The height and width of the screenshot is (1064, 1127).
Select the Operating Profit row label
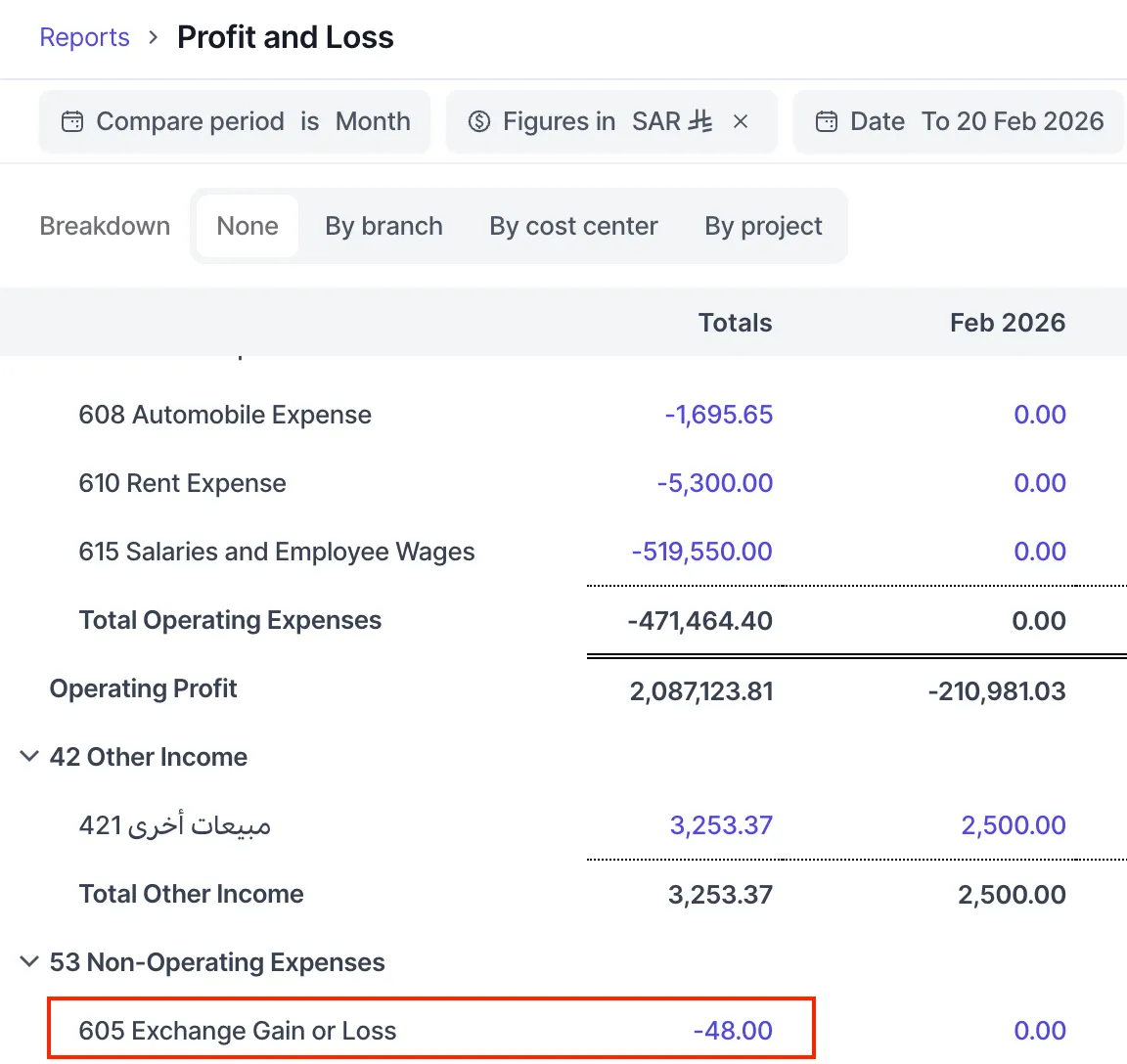click(143, 688)
